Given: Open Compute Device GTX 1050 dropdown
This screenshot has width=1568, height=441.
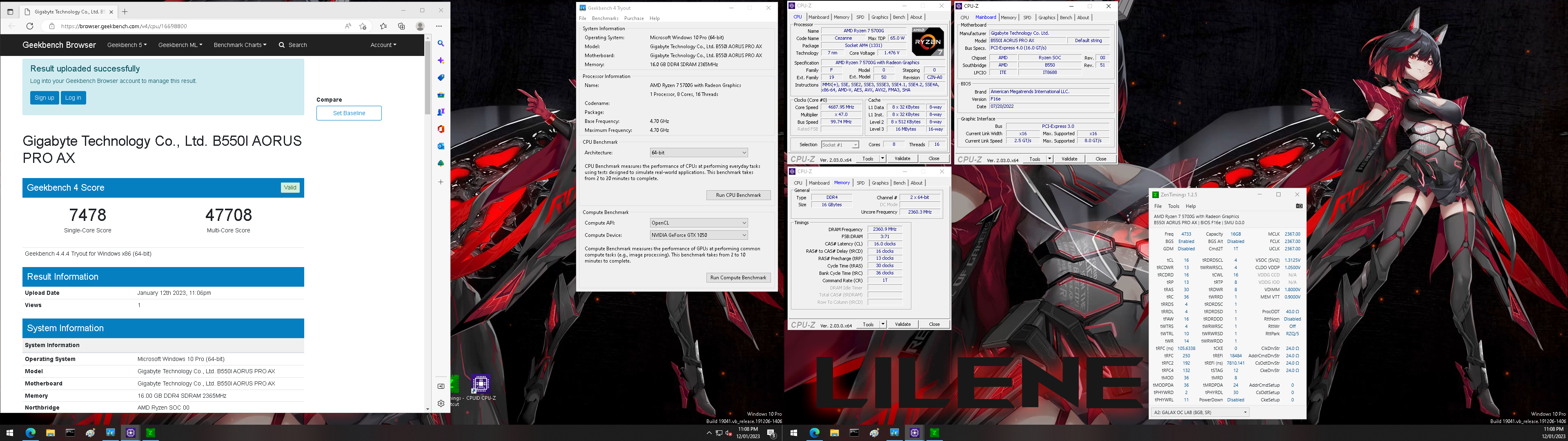Looking at the screenshot, I should tap(699, 235).
